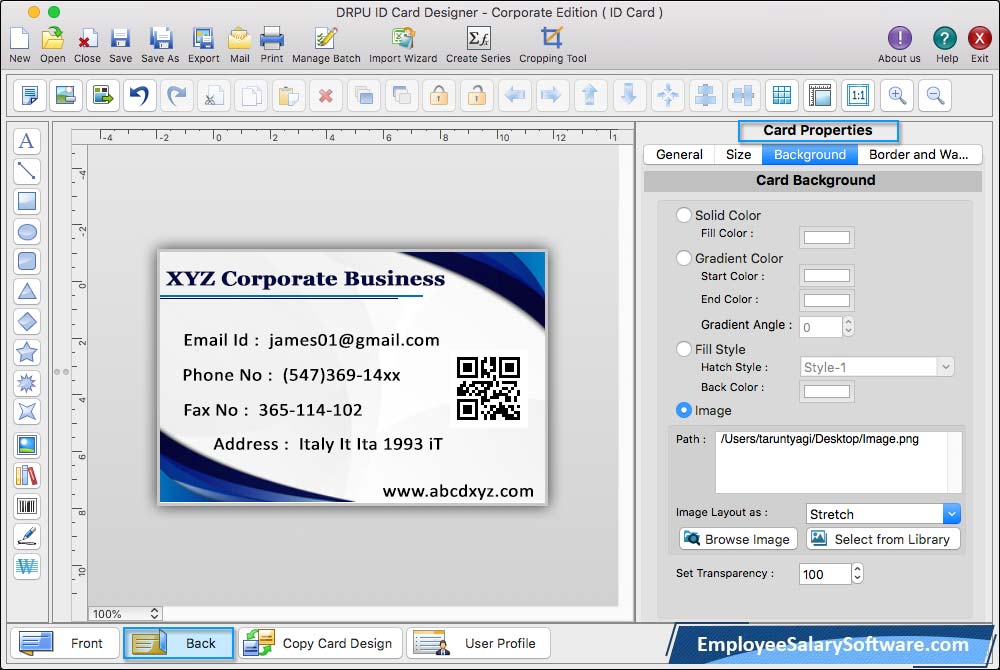Select the QR code on the card
This screenshot has width=1000, height=670.
489,389
